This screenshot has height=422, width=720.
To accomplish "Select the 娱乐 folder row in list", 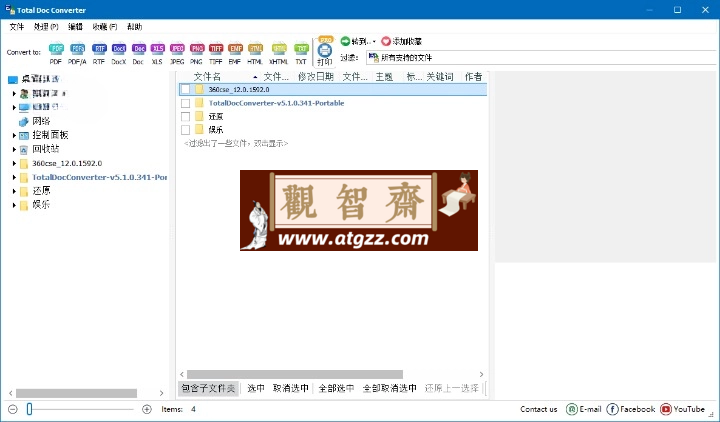I will click(x=333, y=130).
